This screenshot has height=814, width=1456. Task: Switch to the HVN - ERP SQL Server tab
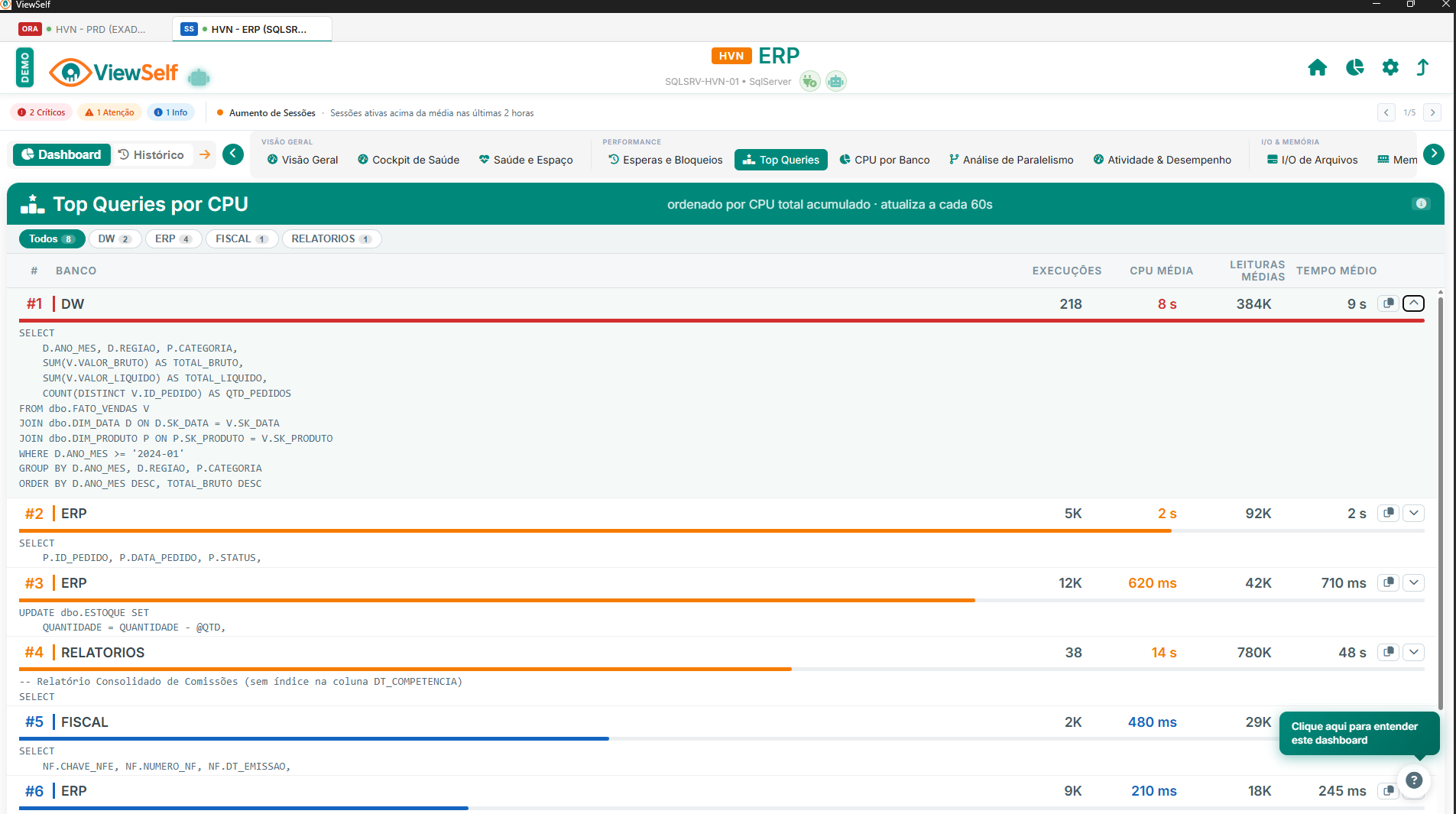coord(252,29)
